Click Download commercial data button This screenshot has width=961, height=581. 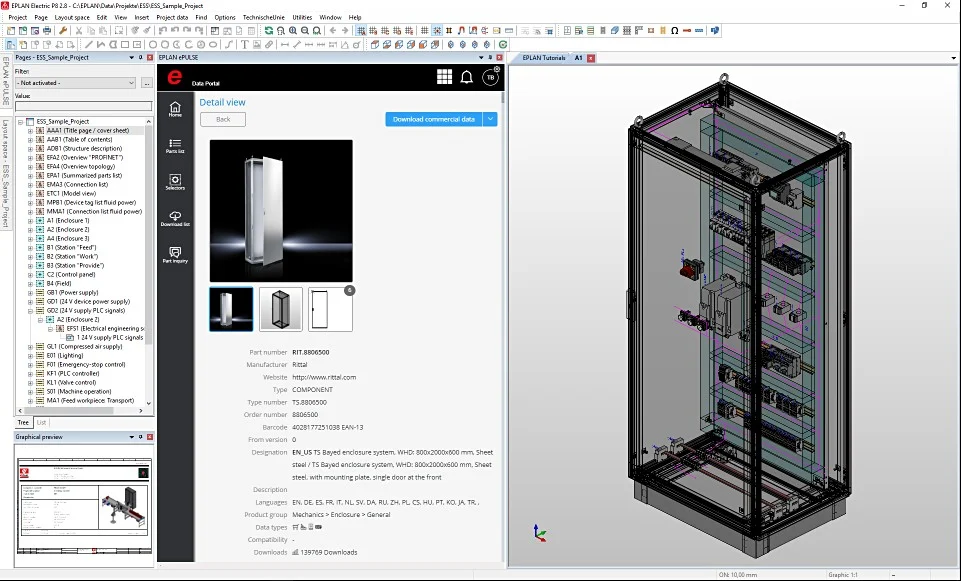tap(434, 120)
